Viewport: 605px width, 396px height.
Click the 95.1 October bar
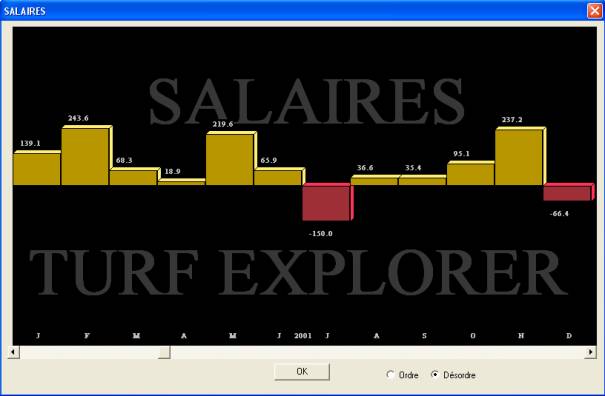[471, 173]
